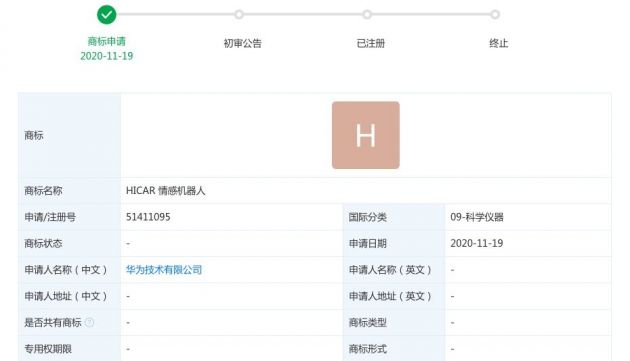Click the 申请人名称（中文）label
The width and height of the screenshot is (630, 361).
pyautogui.click(x=66, y=270)
